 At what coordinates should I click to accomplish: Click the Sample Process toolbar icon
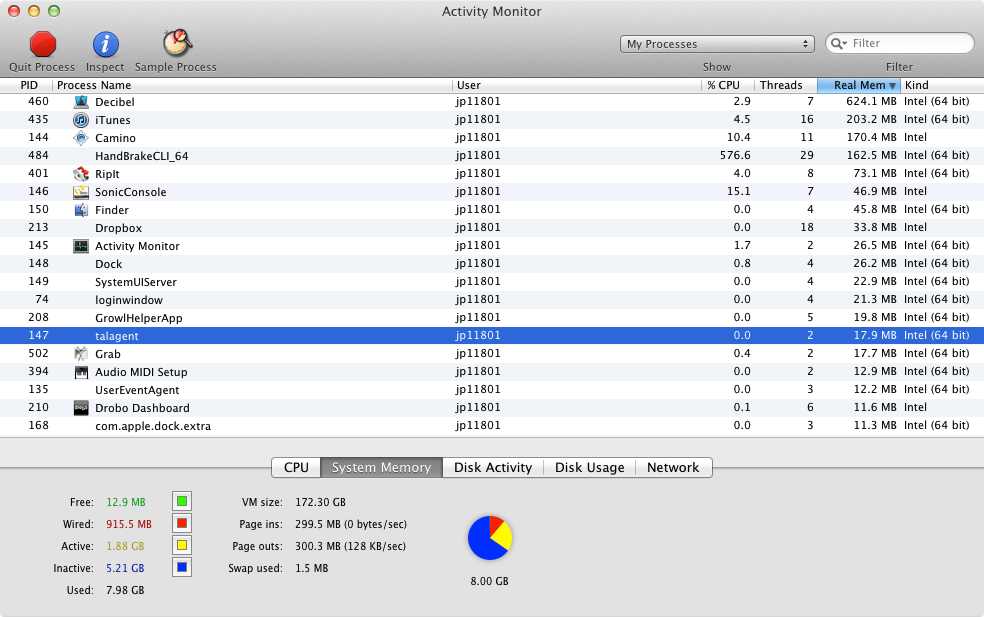[x=176, y=44]
